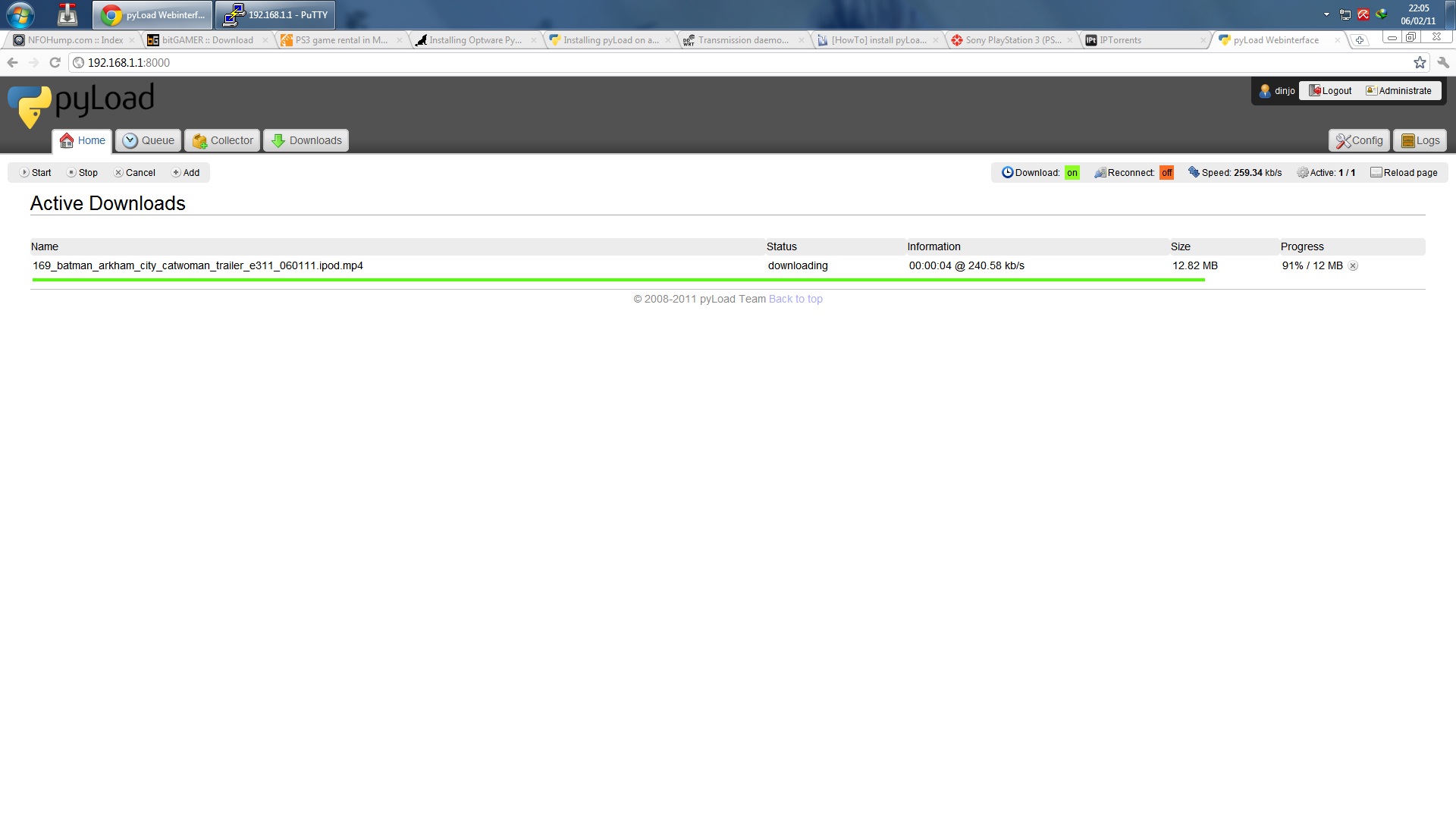Open the Config page
Screen dimensions: 1456x819
tap(1359, 140)
